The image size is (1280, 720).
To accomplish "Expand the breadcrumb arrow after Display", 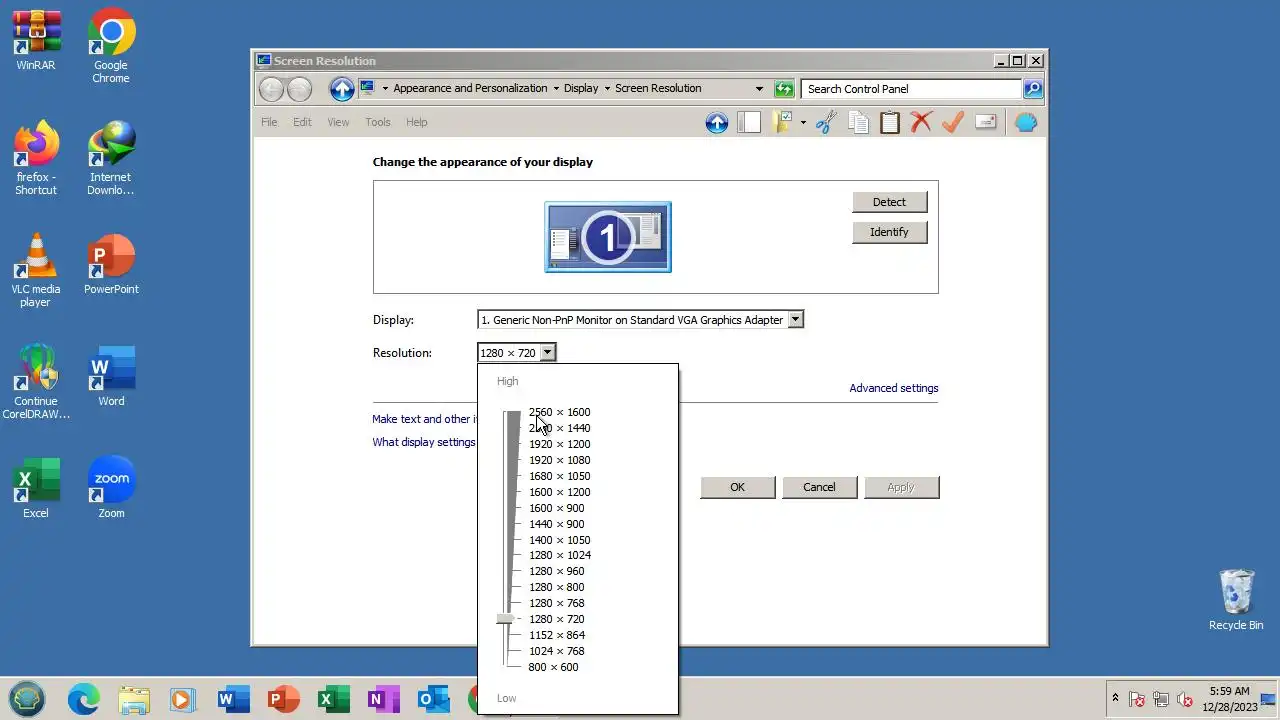I will click(x=608, y=89).
